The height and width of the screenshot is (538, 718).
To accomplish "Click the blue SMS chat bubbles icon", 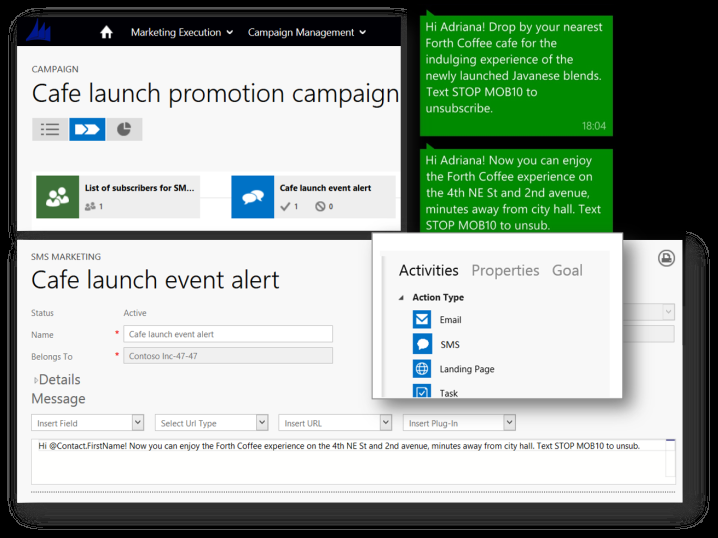I will [x=253, y=197].
